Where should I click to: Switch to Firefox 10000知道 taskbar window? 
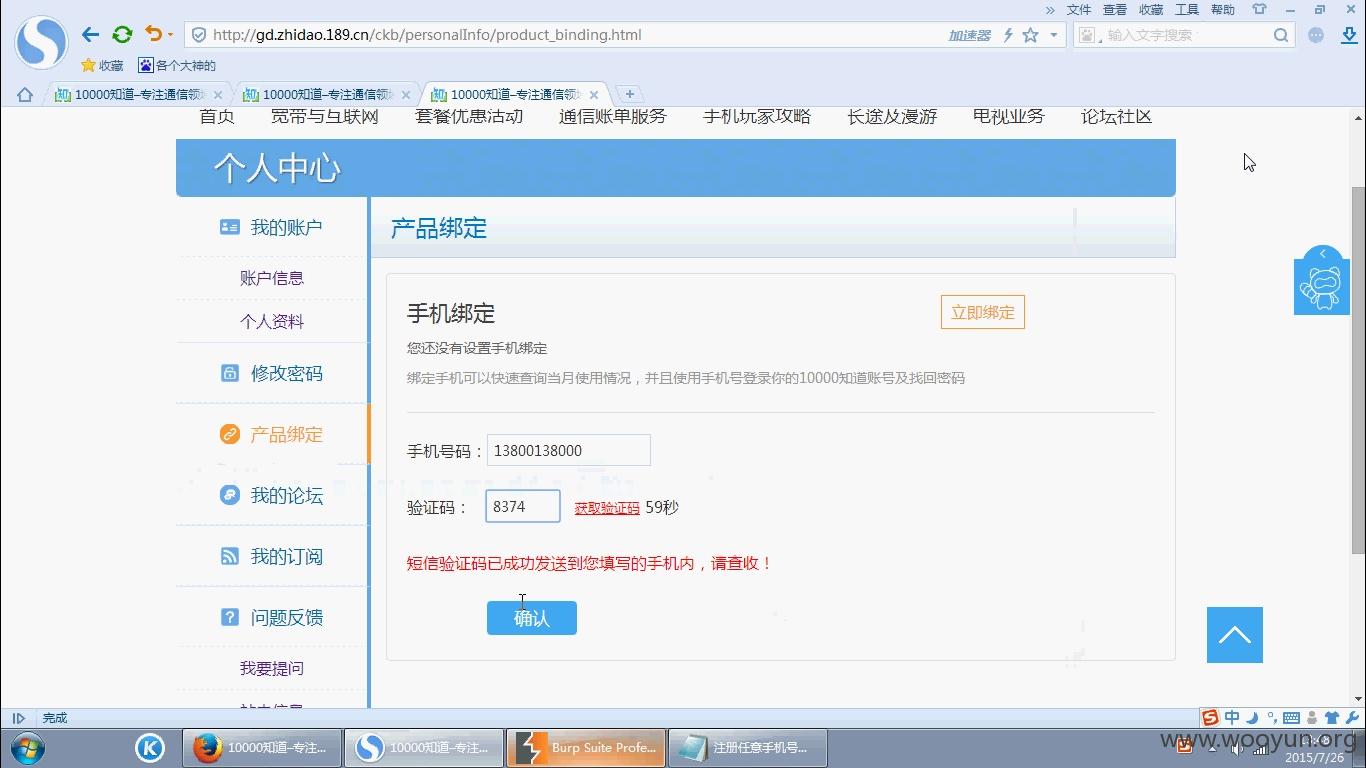[x=261, y=748]
